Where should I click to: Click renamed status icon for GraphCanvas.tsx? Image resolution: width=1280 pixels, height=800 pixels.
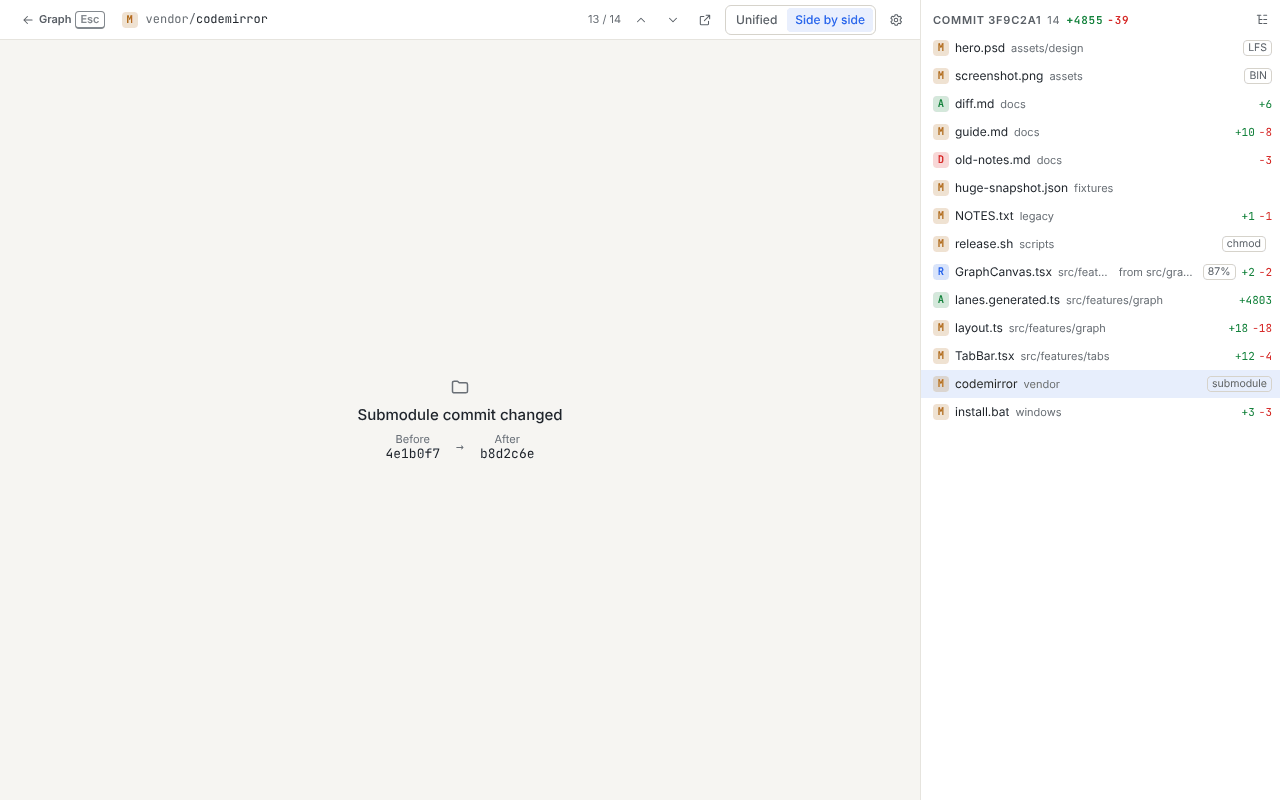coord(941,272)
